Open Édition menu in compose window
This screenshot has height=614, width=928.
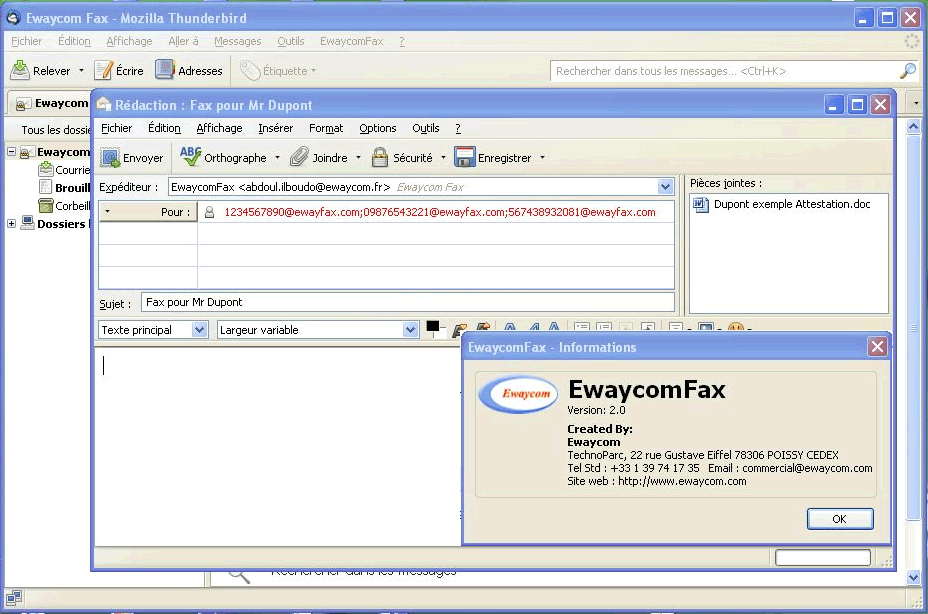(164, 128)
